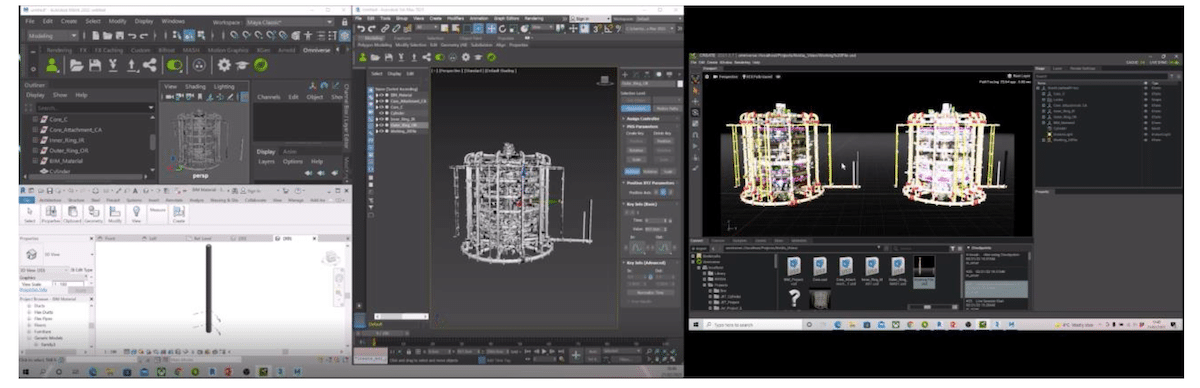Click the open folder icon in Maya Omniverse shelf

pos(76,65)
